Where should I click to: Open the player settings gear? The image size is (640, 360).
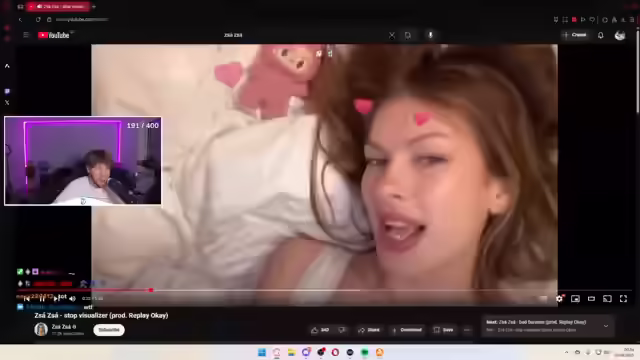tap(559, 299)
